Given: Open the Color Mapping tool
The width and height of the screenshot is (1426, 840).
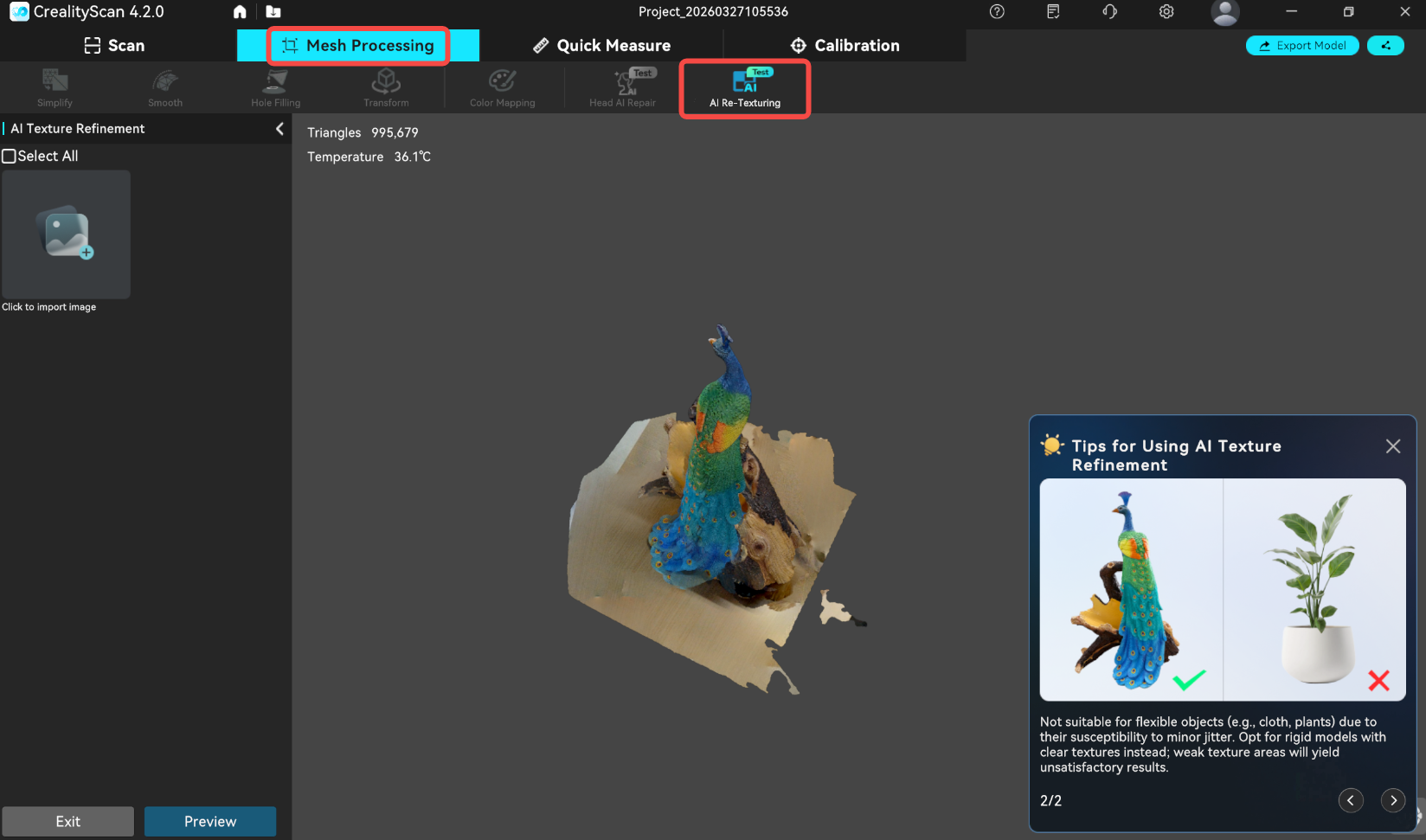Looking at the screenshot, I should [502, 87].
